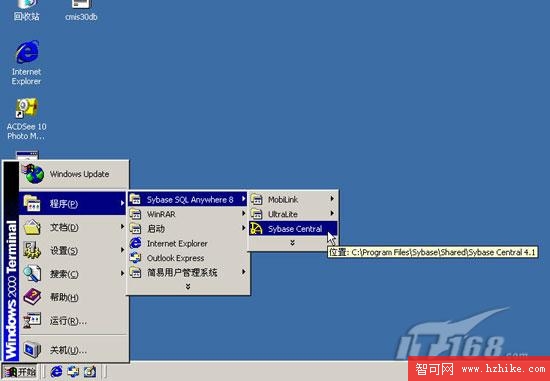Click the Search magnifier icon in Start menu

coord(32,274)
